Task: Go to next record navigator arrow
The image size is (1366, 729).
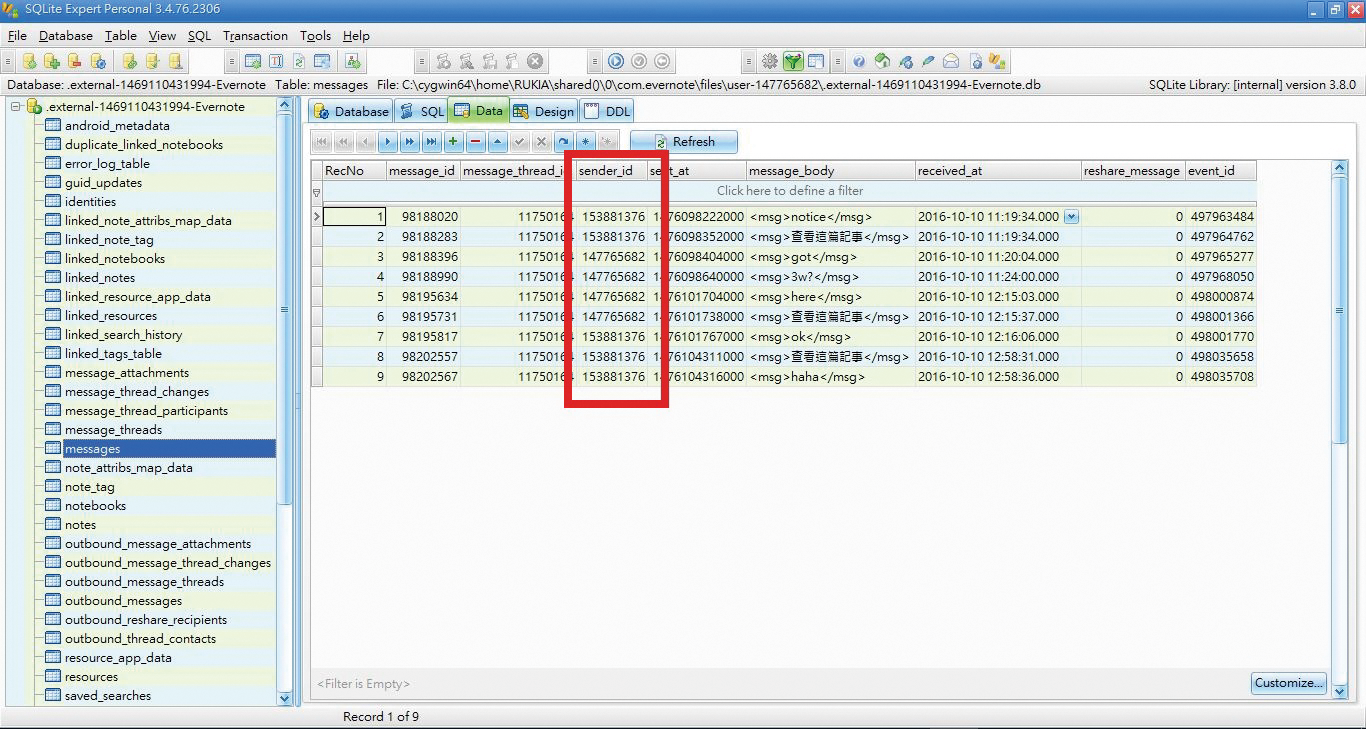Action: click(388, 142)
